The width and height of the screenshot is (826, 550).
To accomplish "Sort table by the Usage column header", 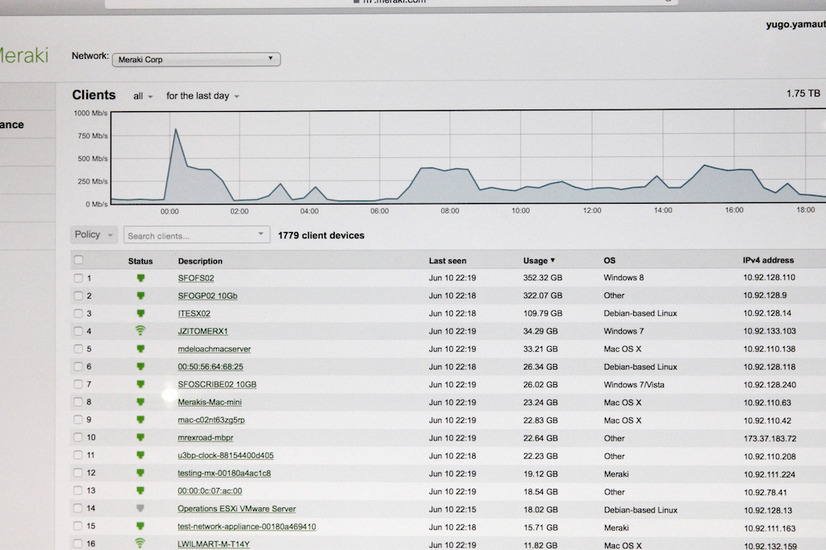I will (x=538, y=260).
